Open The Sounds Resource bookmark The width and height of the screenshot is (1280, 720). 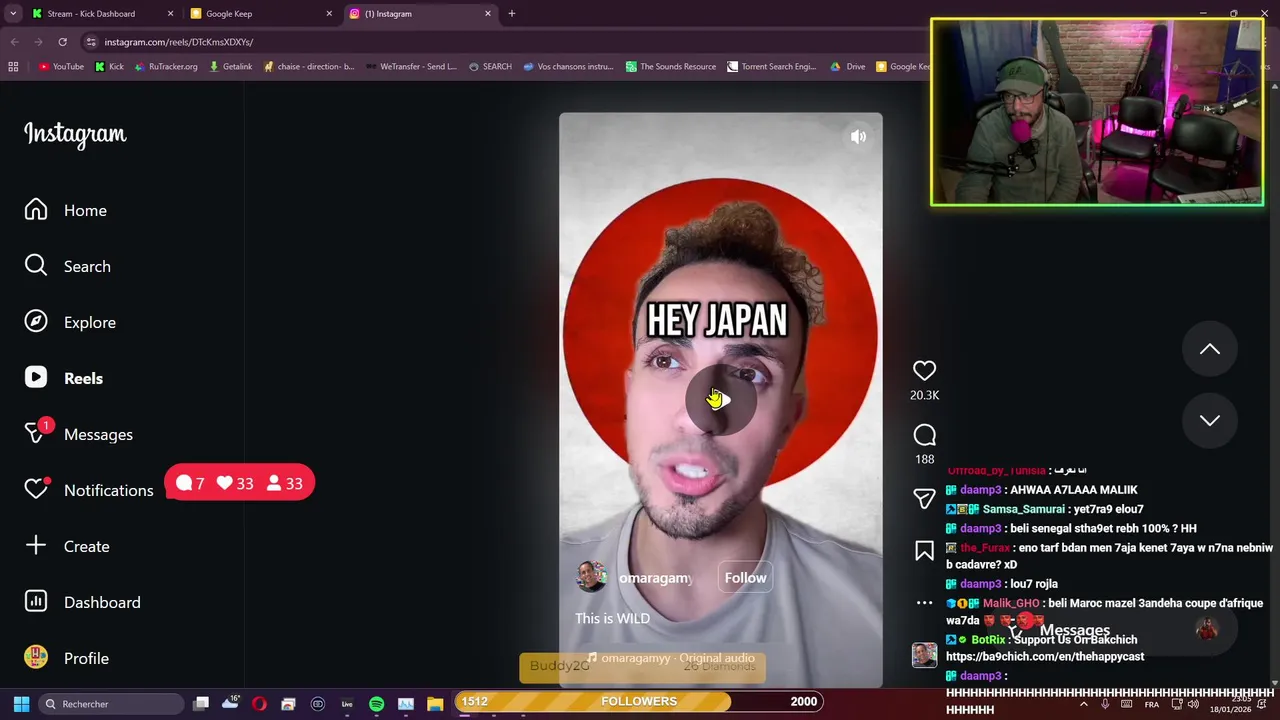(671, 67)
